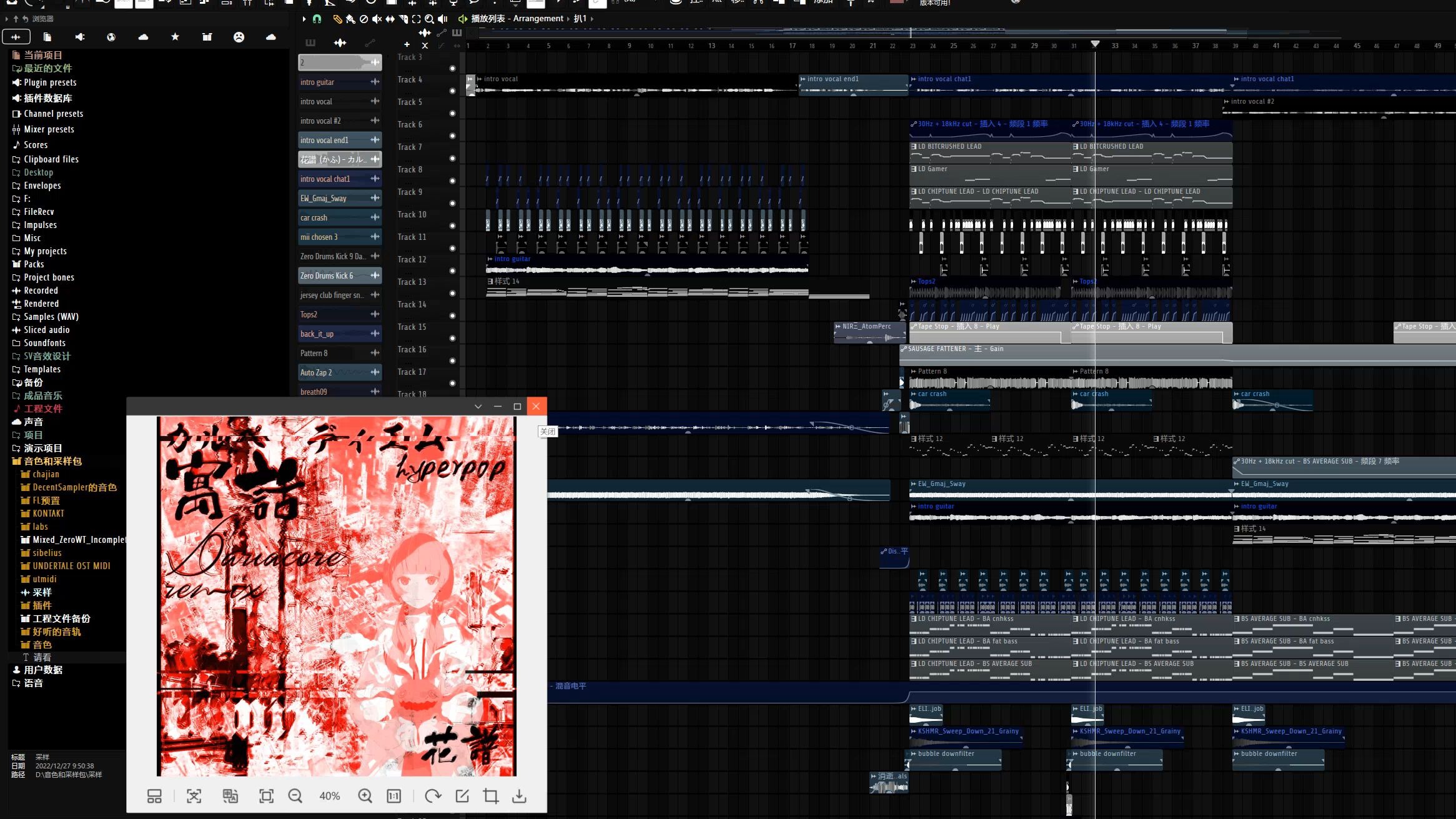Select the slice tool in playlist toolbar
Viewport: 1456px width, 819px height.
[x=403, y=19]
